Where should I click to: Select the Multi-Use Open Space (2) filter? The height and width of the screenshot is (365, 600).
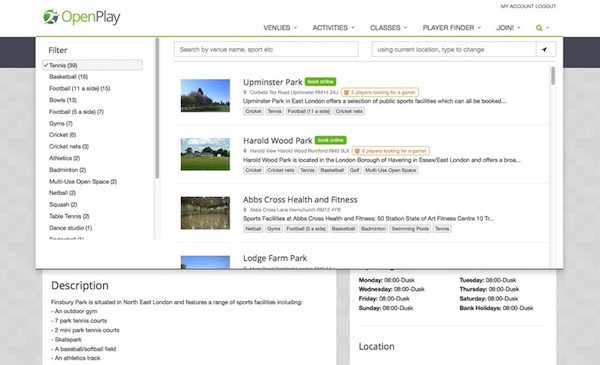[83, 181]
